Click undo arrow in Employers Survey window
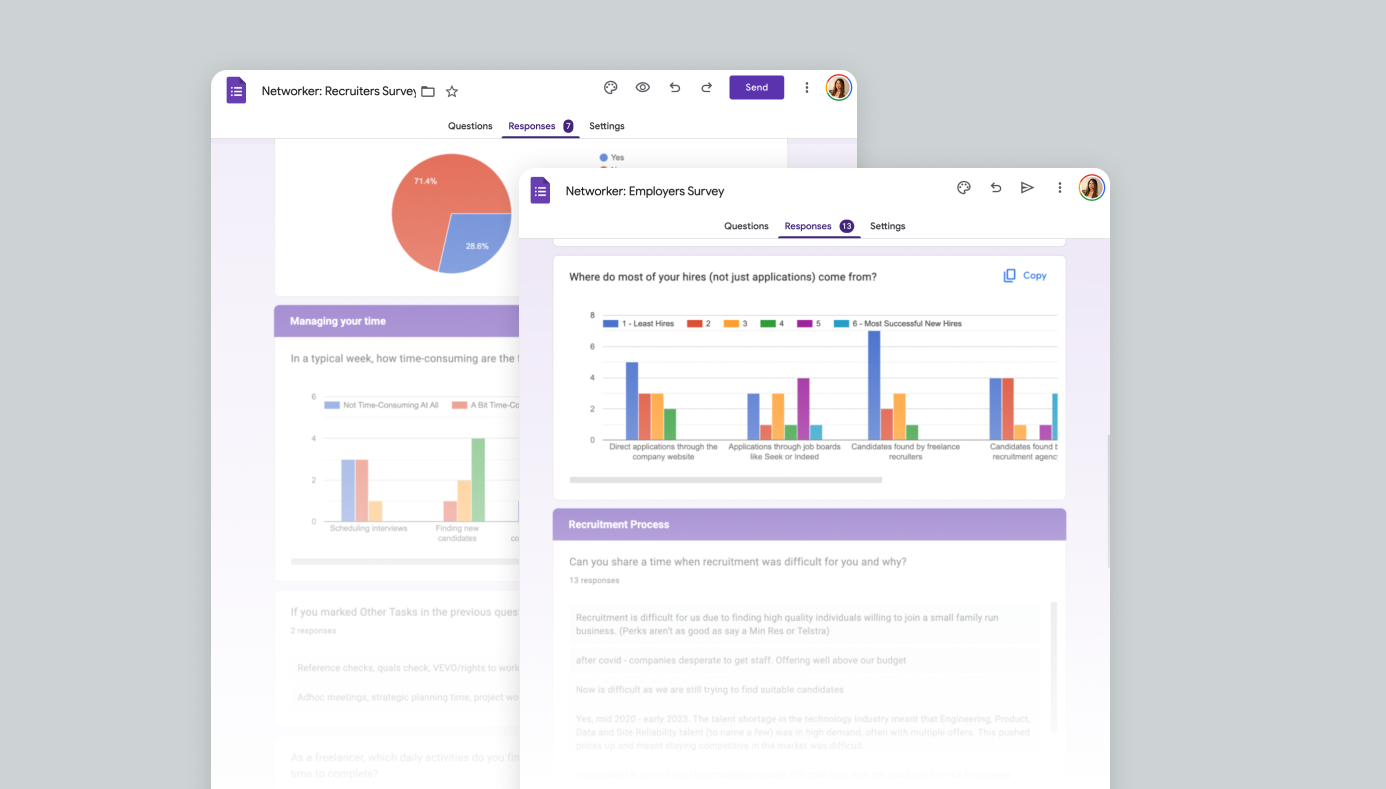The image size is (1386, 789). coord(996,188)
